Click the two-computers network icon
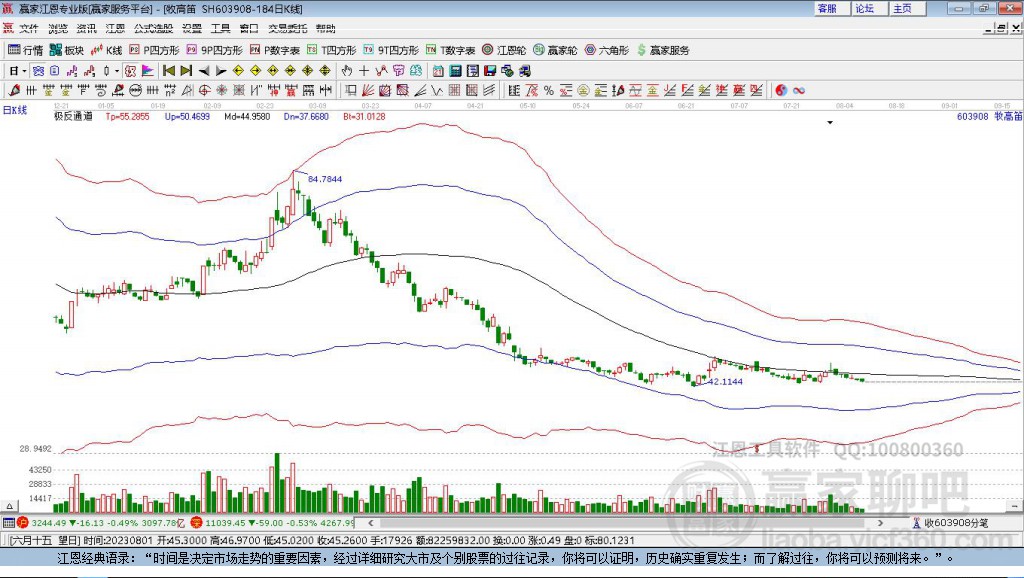Image resolution: width=1024 pixels, height=578 pixels. tap(524, 71)
